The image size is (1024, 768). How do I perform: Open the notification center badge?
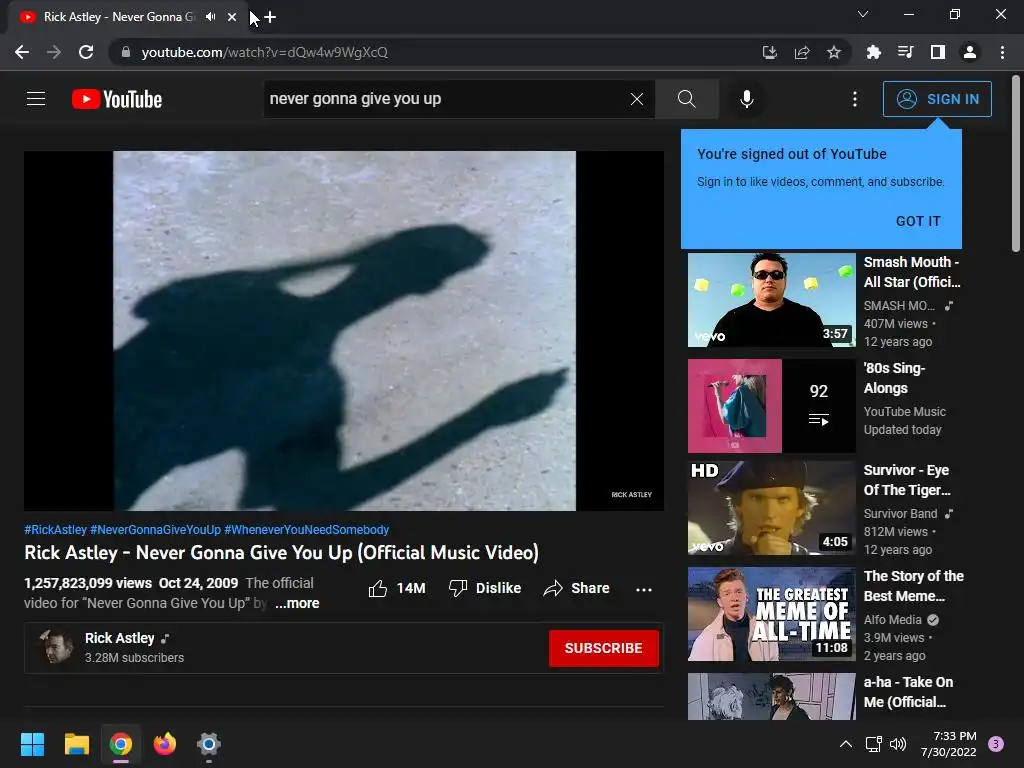[996, 744]
